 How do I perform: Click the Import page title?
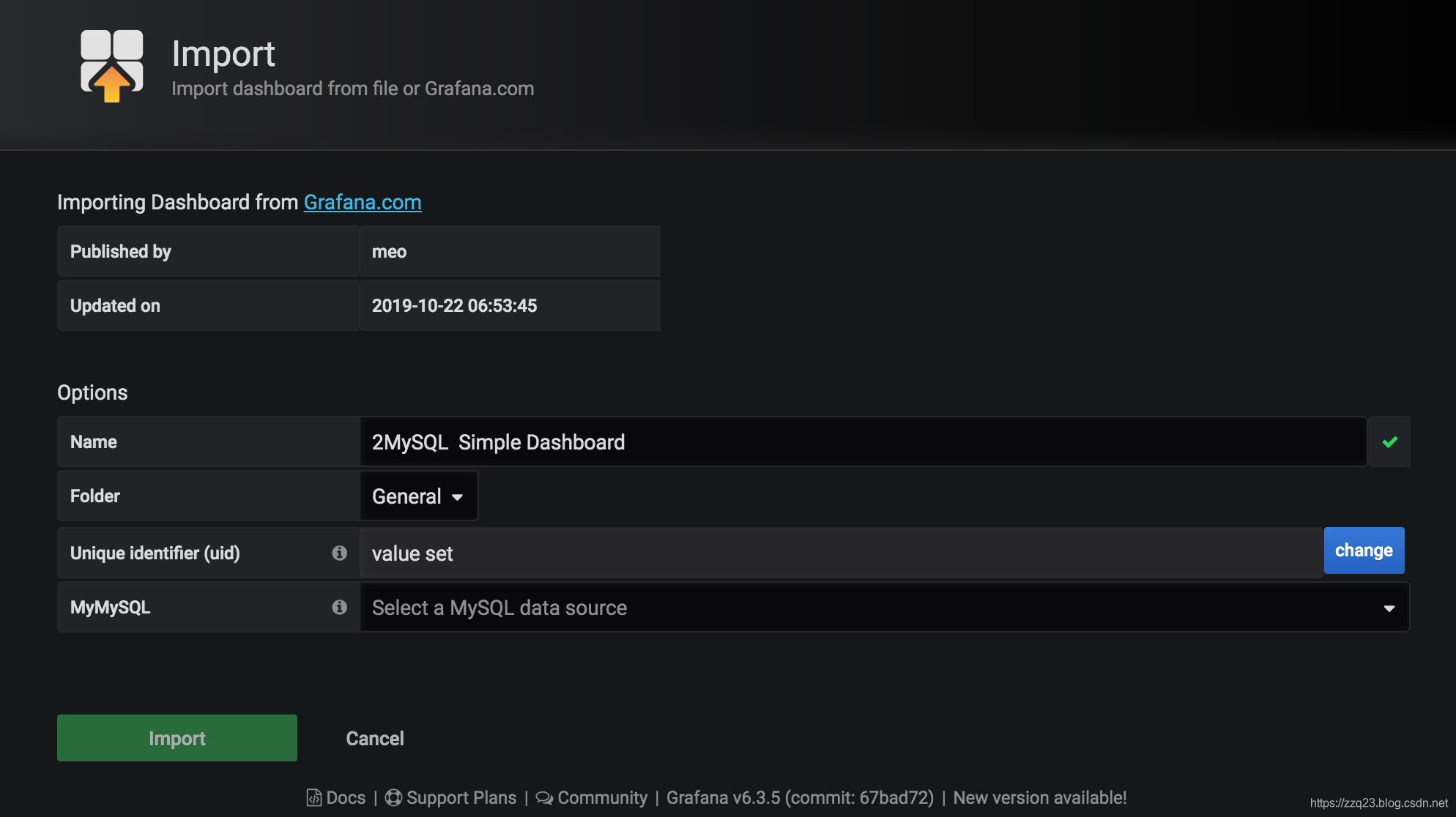point(223,53)
